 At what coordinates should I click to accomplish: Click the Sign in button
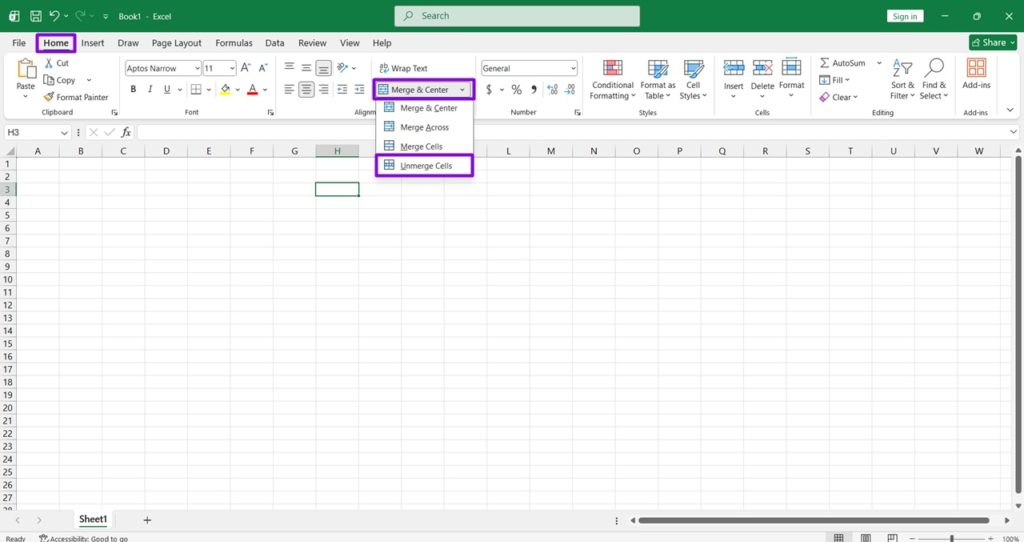(x=905, y=16)
